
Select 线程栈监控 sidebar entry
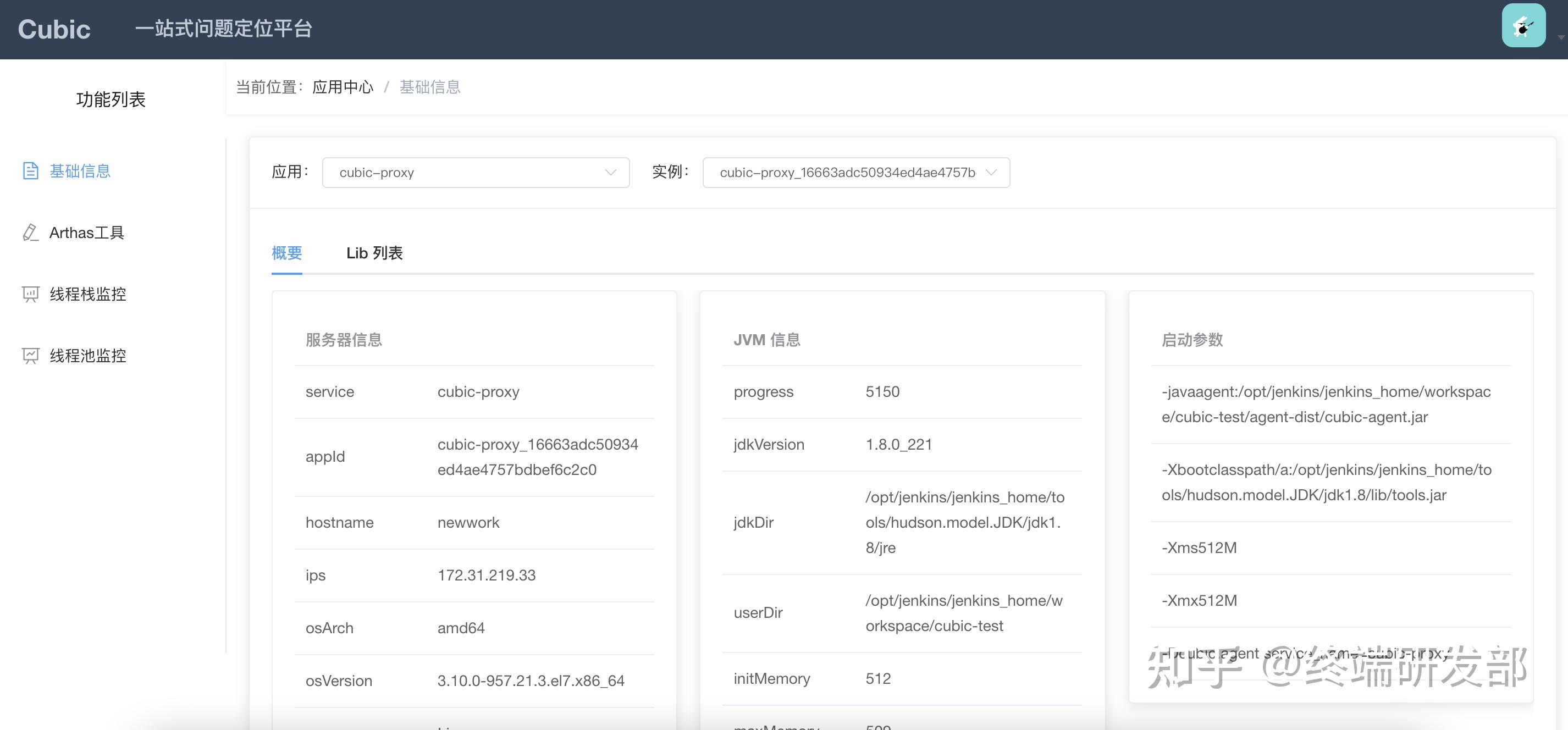(x=87, y=294)
